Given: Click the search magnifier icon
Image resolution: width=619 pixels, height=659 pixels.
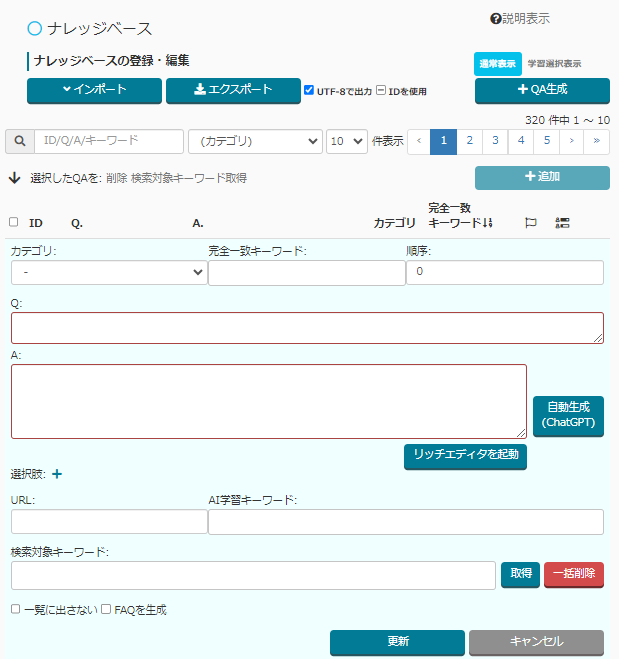Looking at the screenshot, I should point(20,141).
